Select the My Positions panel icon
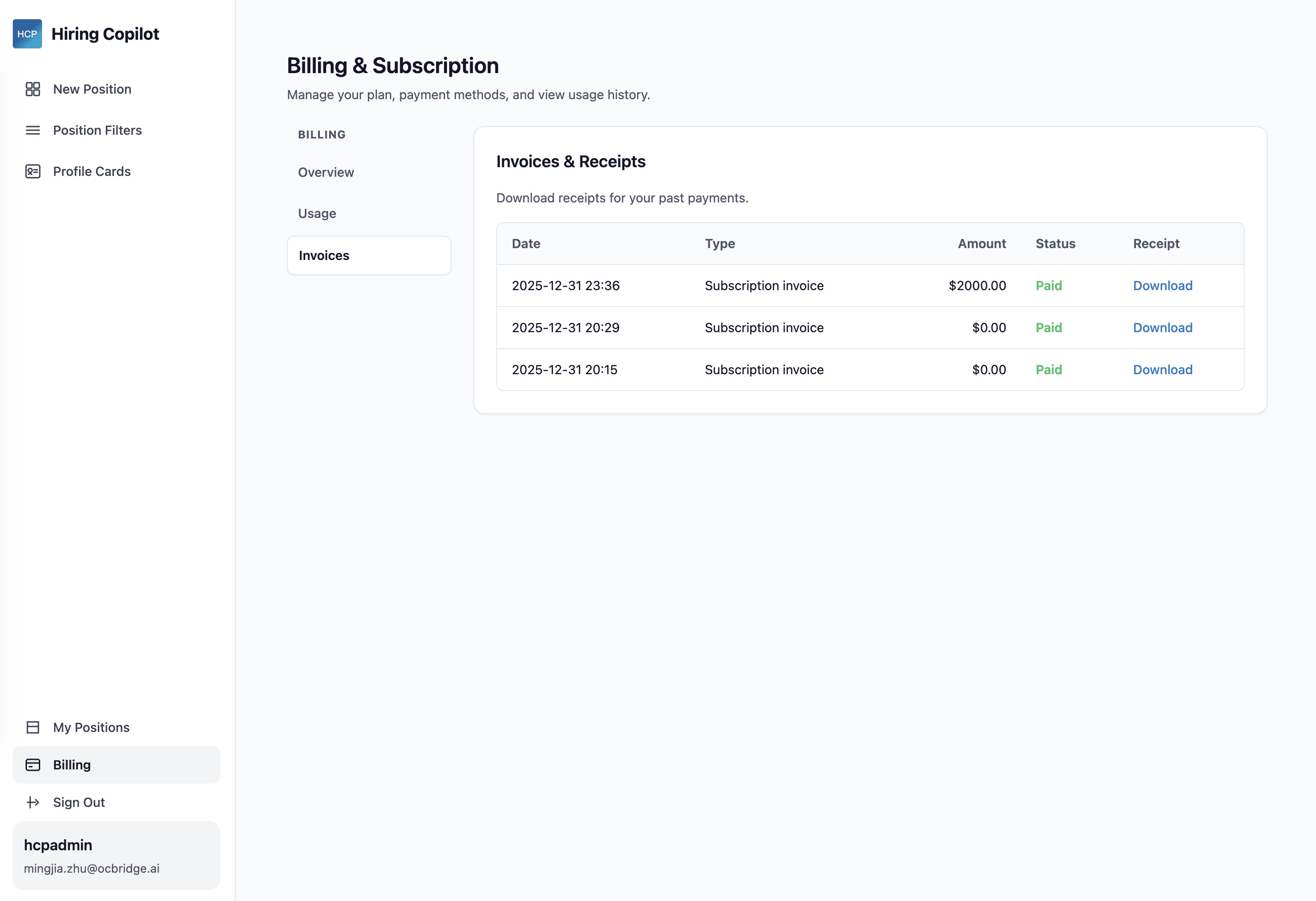 coord(32,727)
